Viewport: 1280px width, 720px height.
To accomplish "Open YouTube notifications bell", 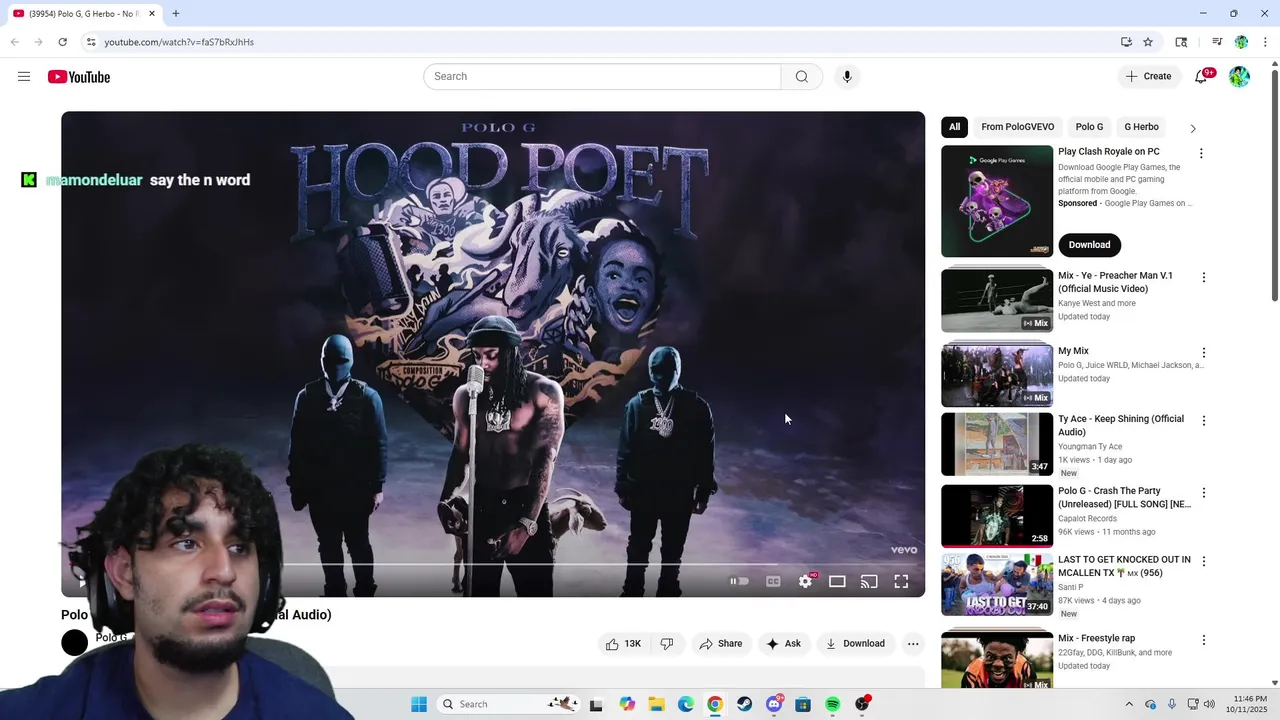I will point(1202,77).
